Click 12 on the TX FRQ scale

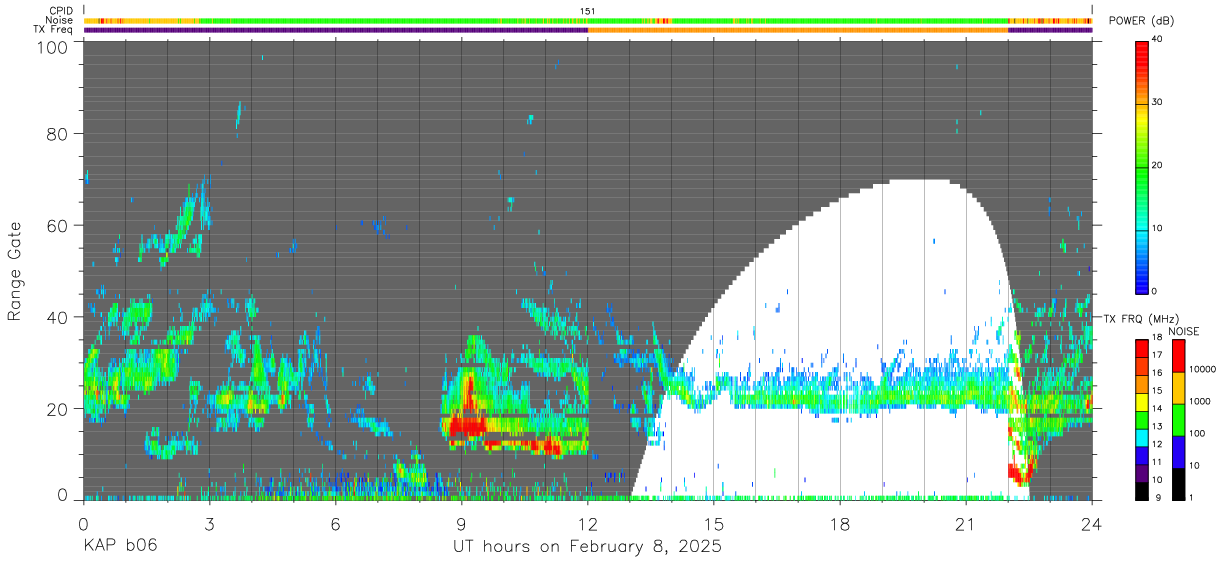pos(1157,444)
